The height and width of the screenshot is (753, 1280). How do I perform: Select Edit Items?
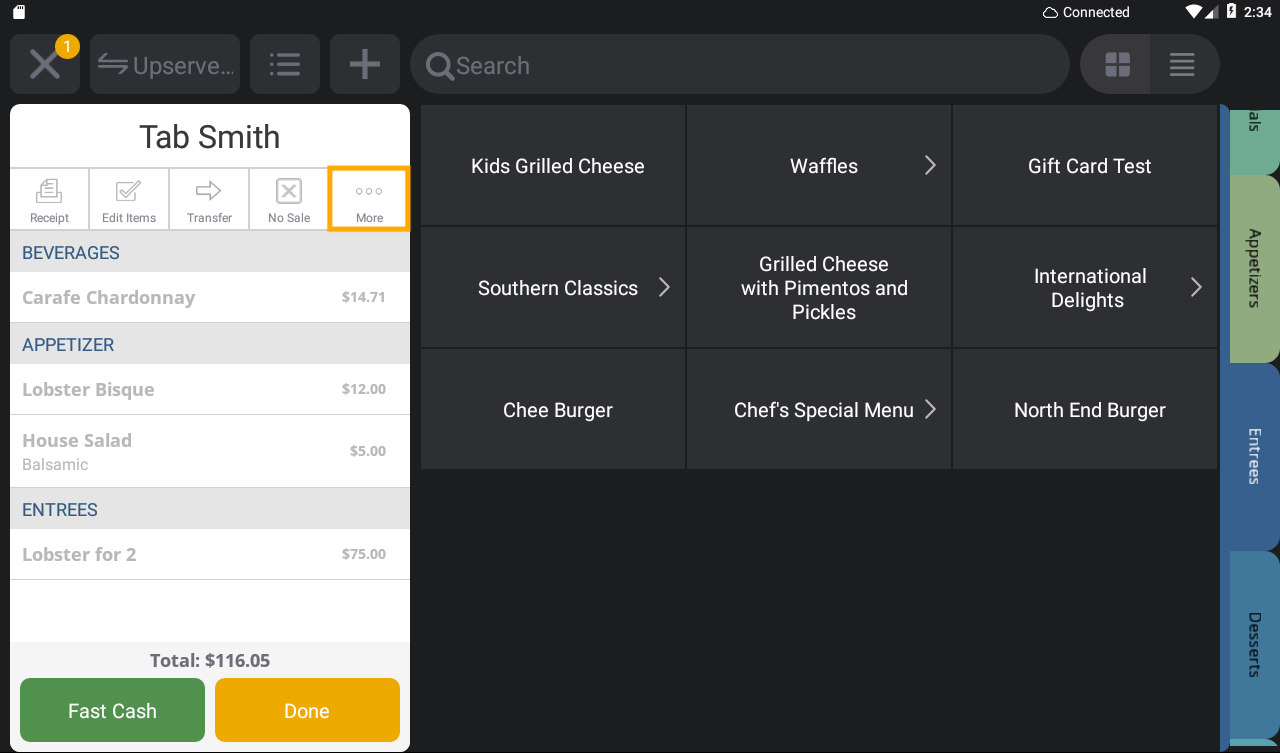click(x=129, y=200)
